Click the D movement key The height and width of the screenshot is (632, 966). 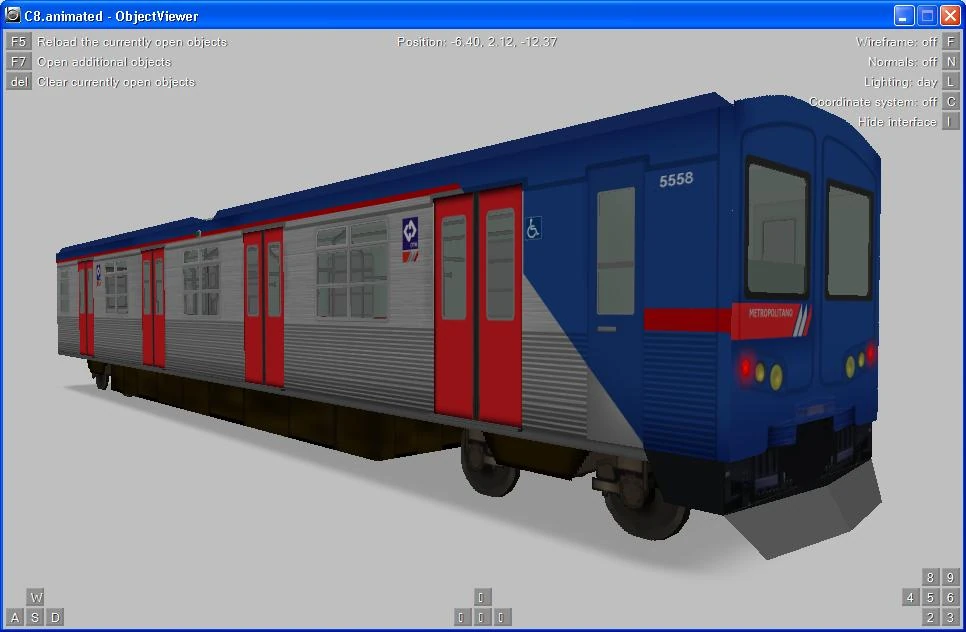click(x=55, y=617)
